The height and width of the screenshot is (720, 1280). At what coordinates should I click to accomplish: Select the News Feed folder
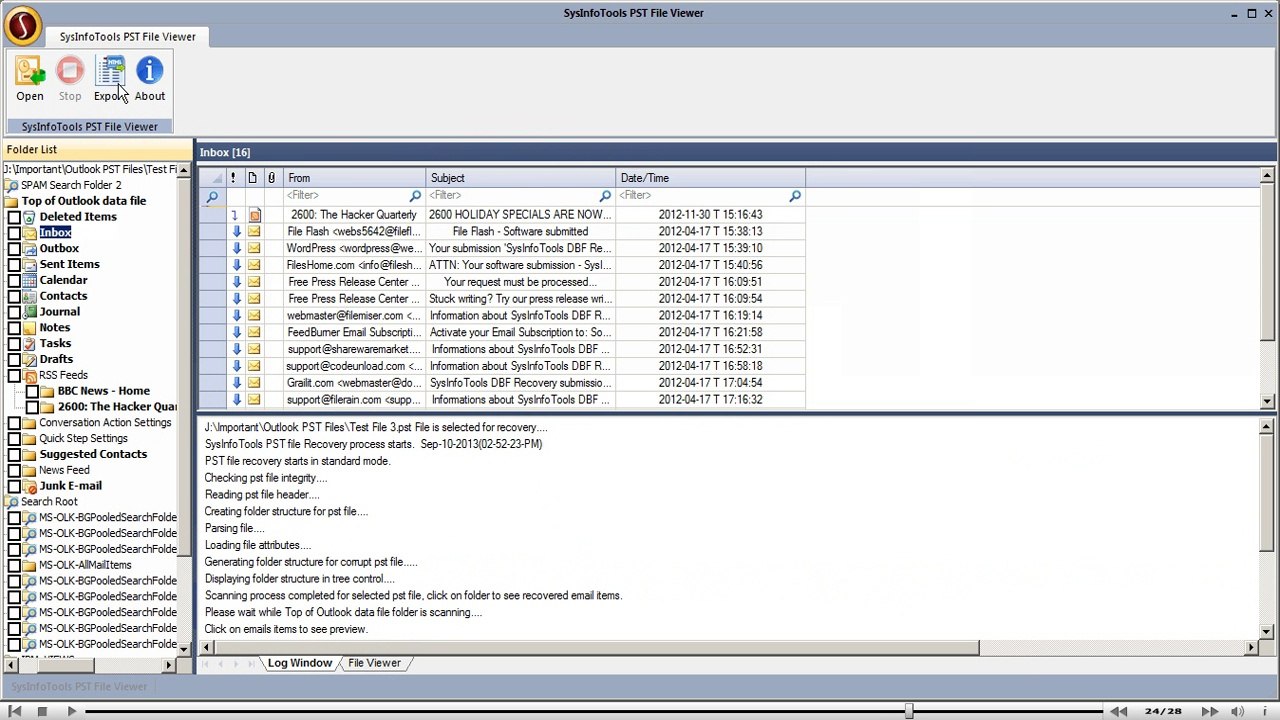coord(64,470)
